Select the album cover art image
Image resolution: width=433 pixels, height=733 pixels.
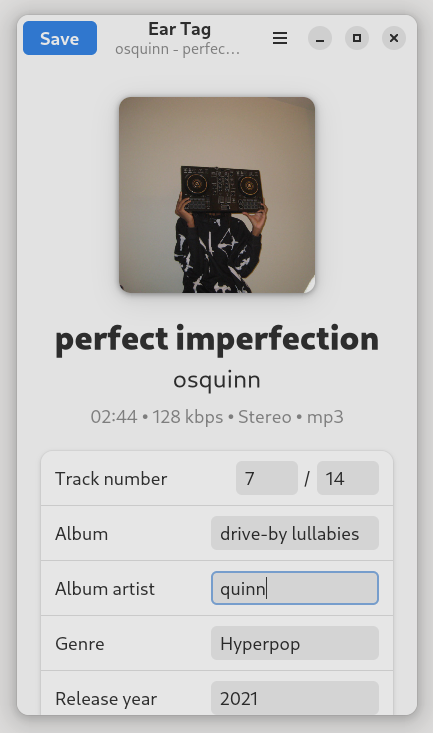(x=217, y=195)
